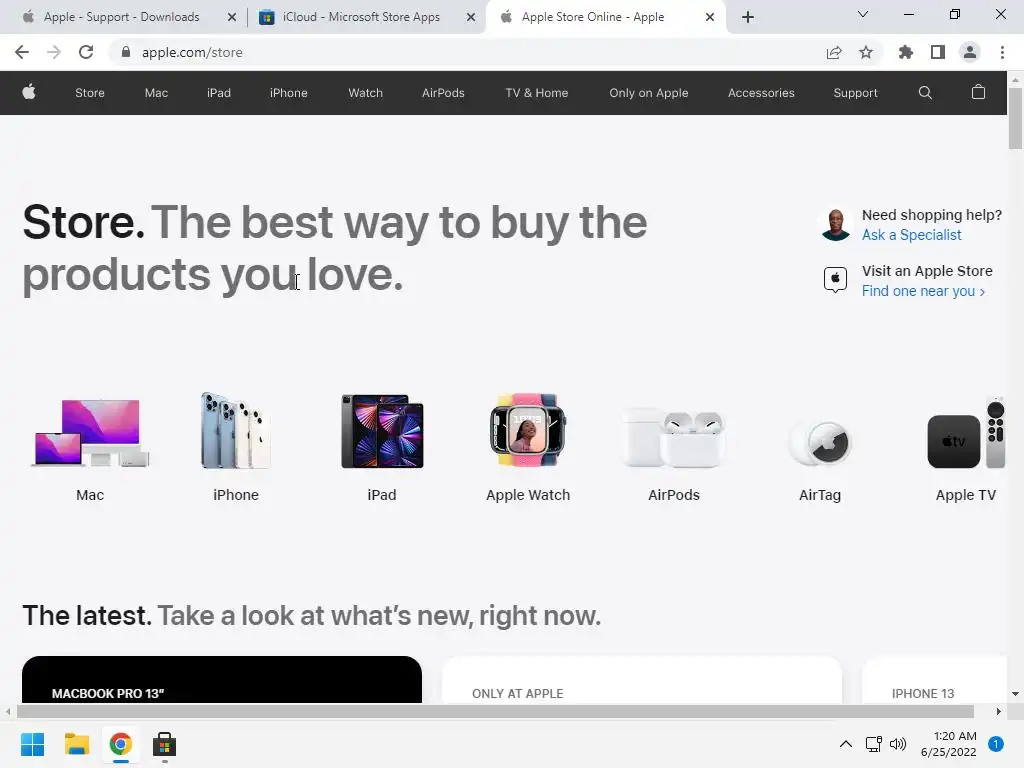Image resolution: width=1024 pixels, height=768 pixels.
Task: Open the iPhone 13 card
Action: pyautogui.click(x=935, y=679)
